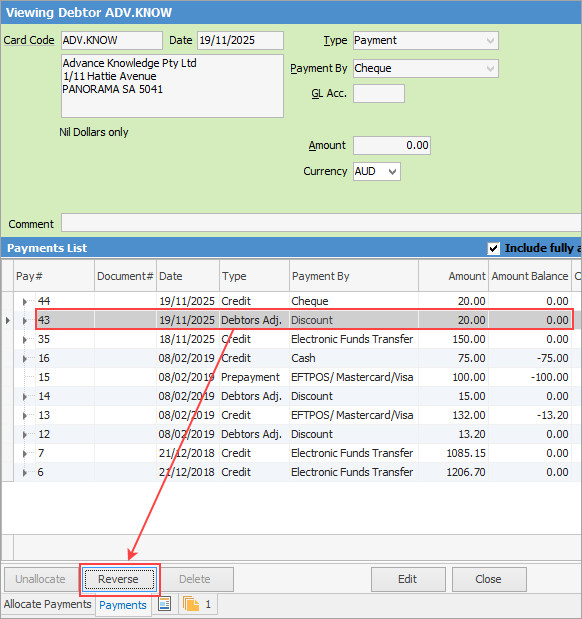Click the -100.00 balance cell
The height and width of the screenshot is (619, 582).
click(x=530, y=377)
